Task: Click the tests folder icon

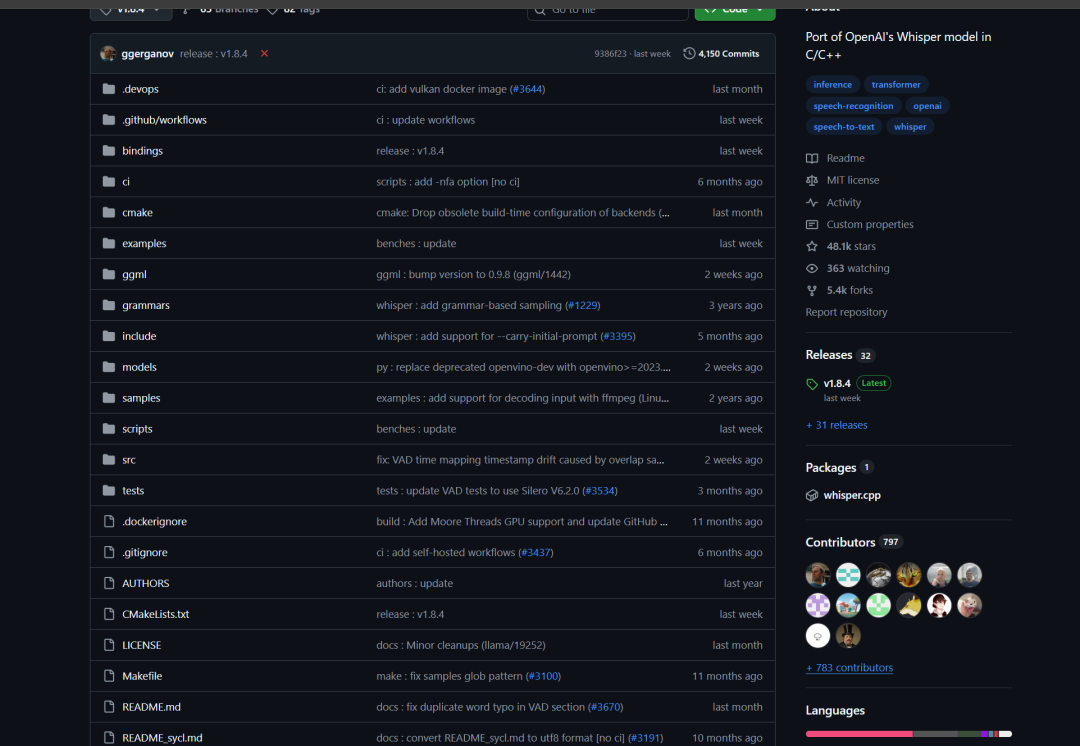Action: [x=109, y=490]
